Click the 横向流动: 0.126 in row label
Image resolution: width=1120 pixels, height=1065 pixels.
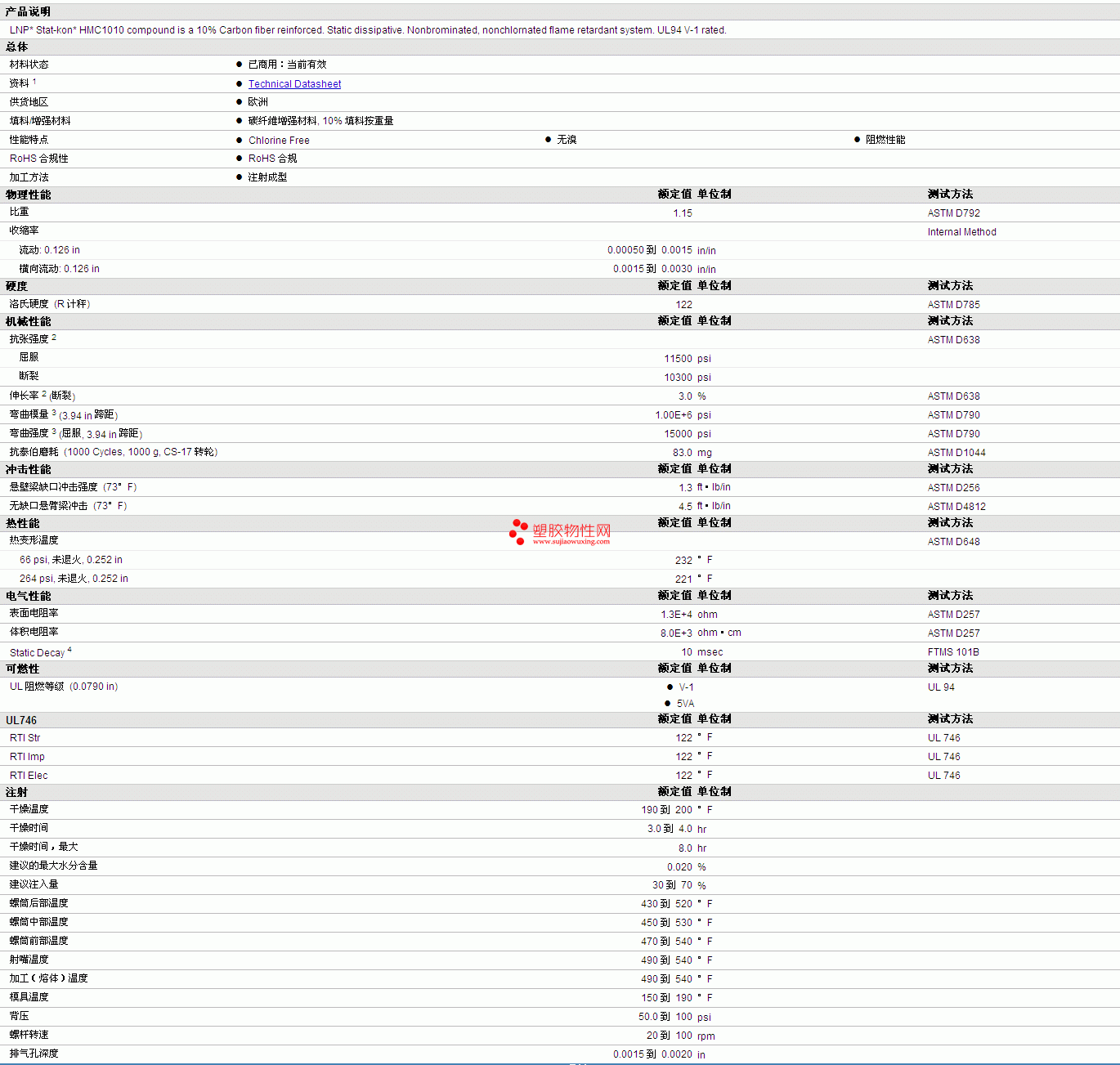[x=60, y=269]
